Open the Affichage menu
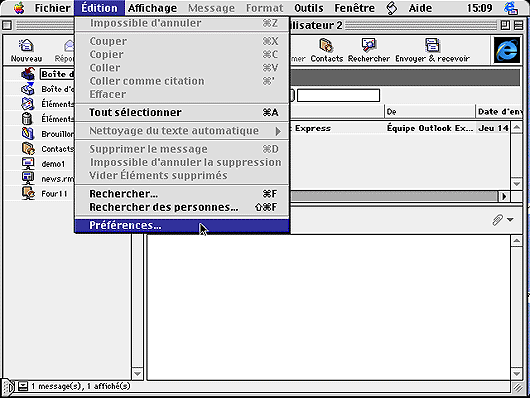Image resolution: width=530 pixels, height=398 pixels. click(x=152, y=8)
